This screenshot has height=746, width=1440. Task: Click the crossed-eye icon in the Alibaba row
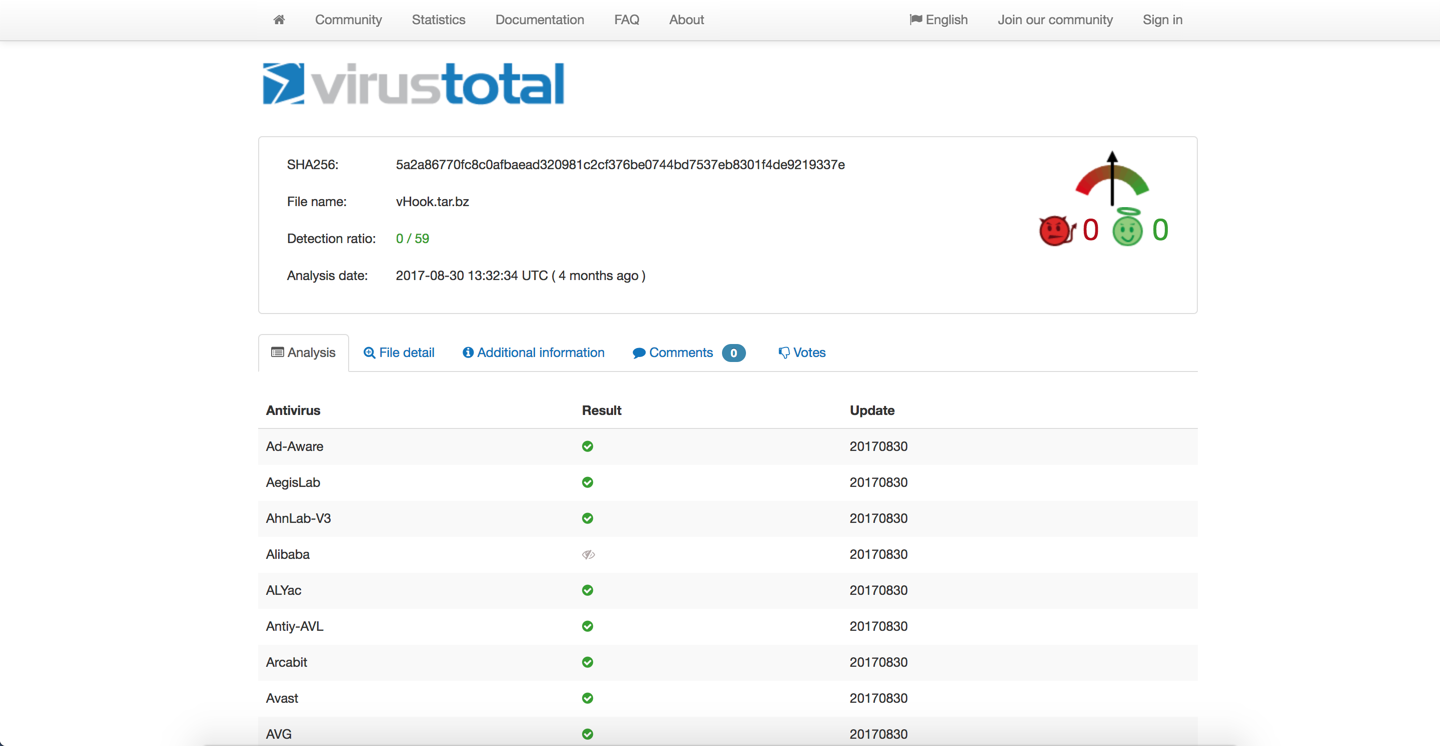click(588, 554)
